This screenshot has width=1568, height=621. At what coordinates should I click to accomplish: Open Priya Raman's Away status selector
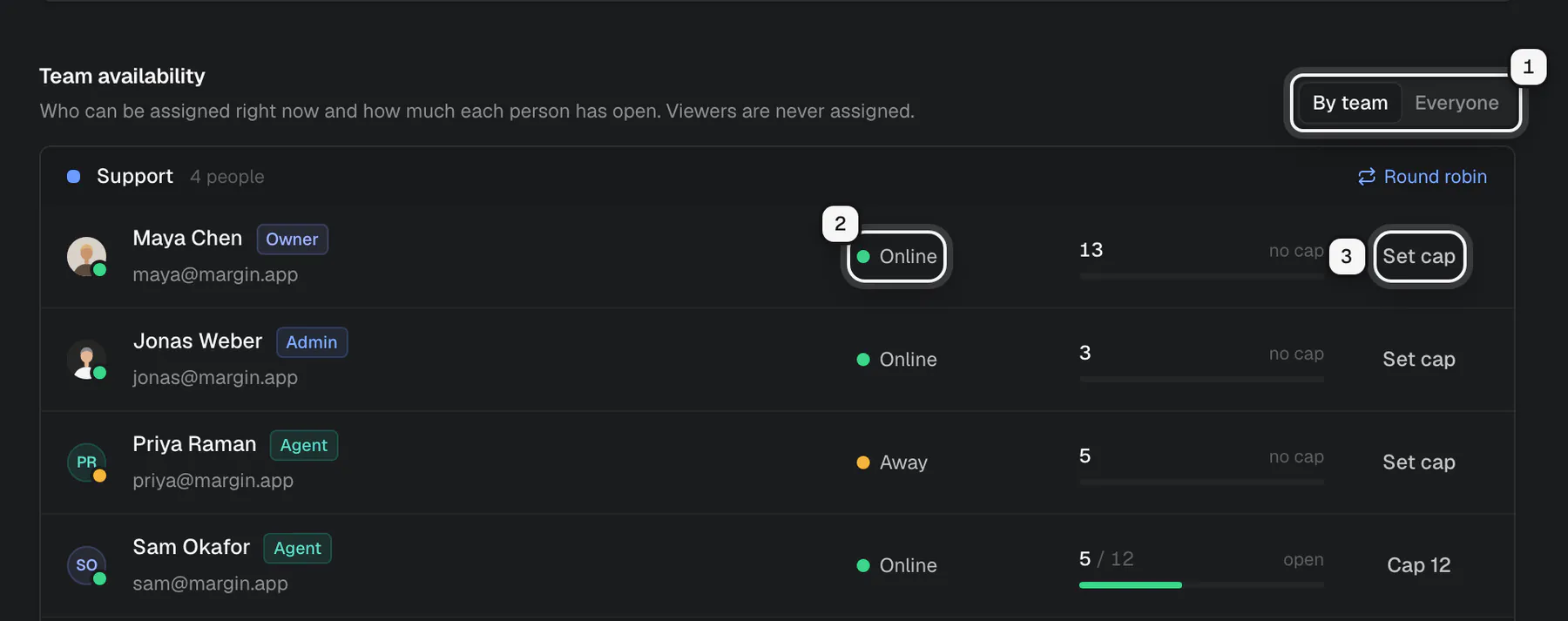(892, 462)
